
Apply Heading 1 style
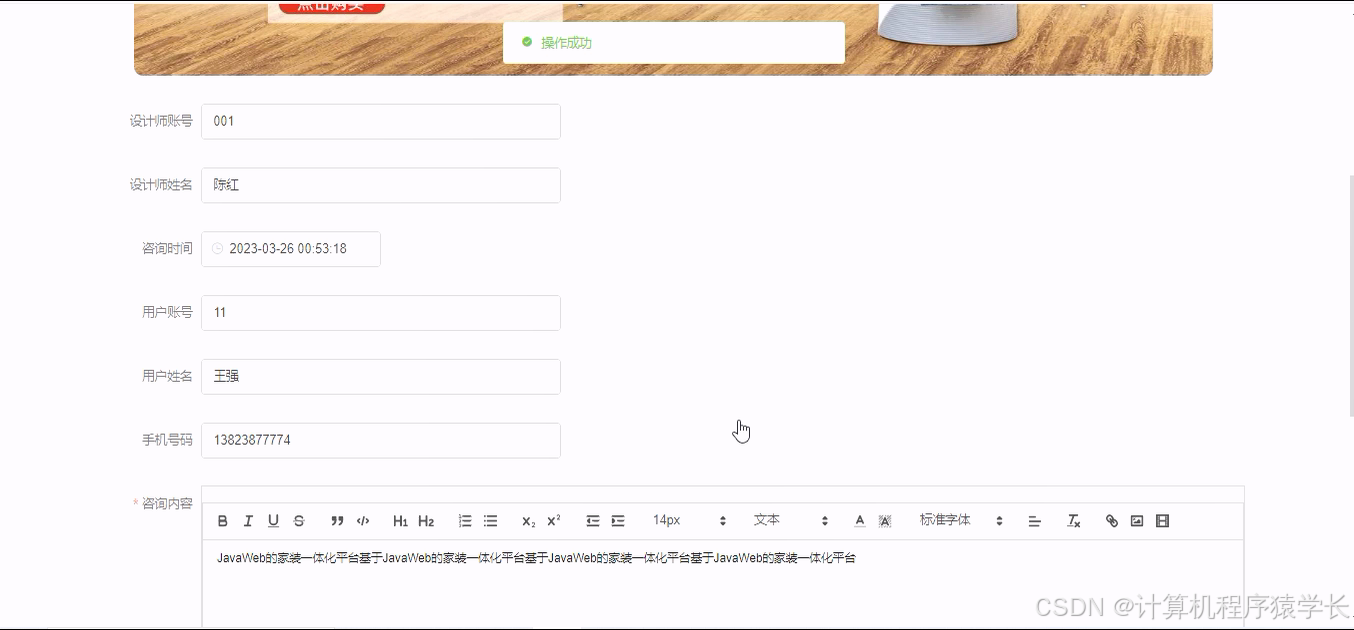coord(399,520)
